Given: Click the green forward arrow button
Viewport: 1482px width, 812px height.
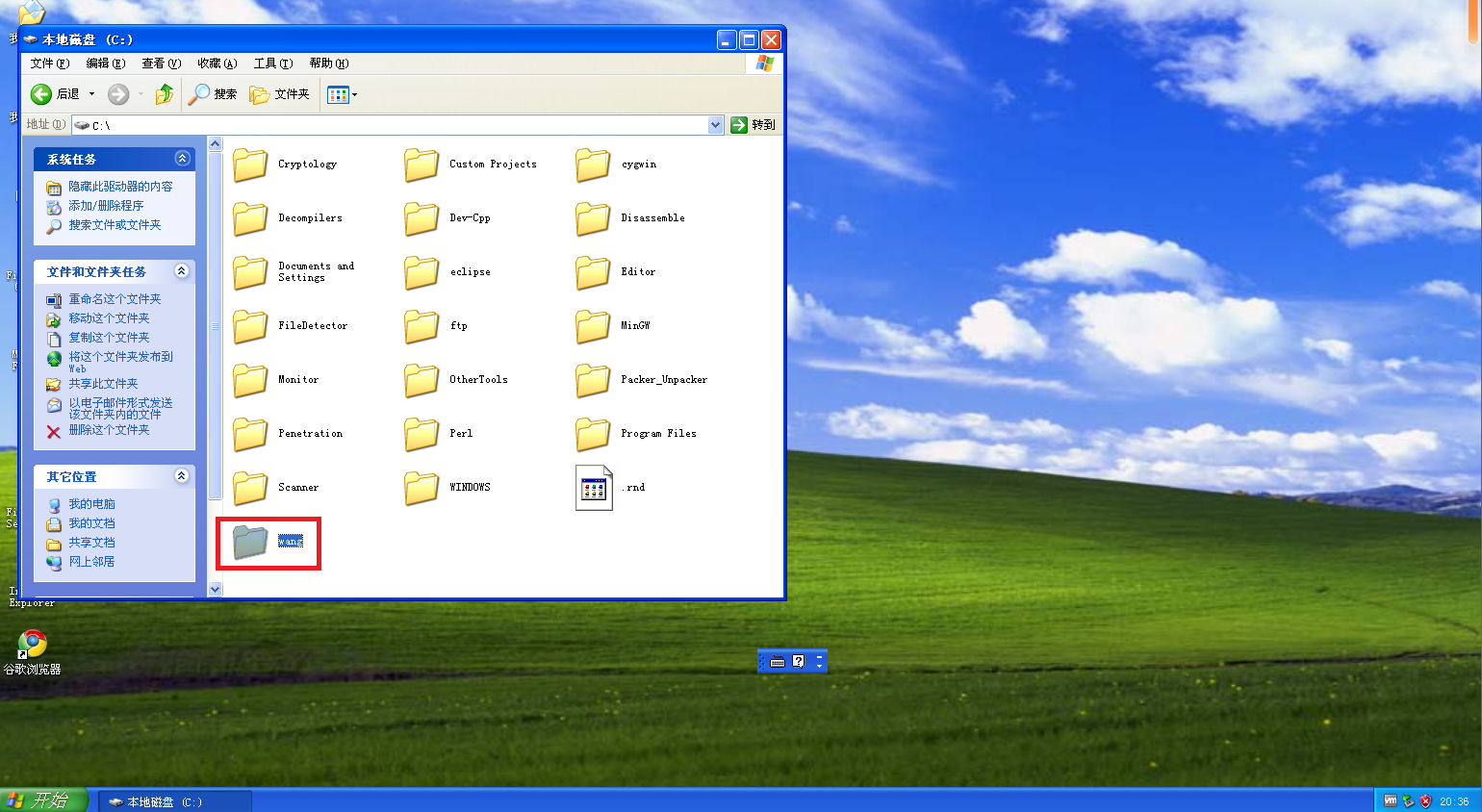Looking at the screenshot, I should click(x=118, y=94).
